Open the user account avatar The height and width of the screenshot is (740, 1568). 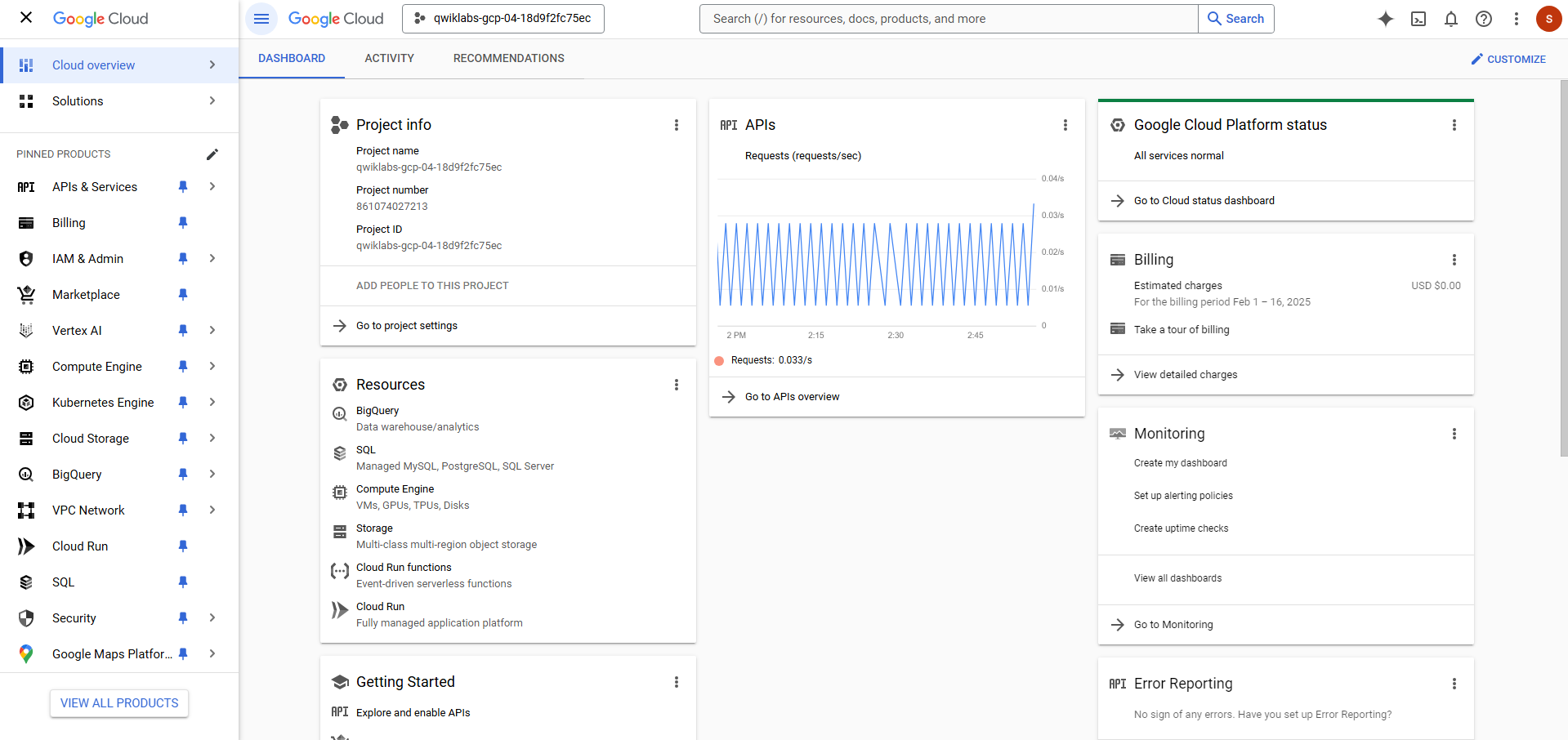pyautogui.click(x=1548, y=19)
